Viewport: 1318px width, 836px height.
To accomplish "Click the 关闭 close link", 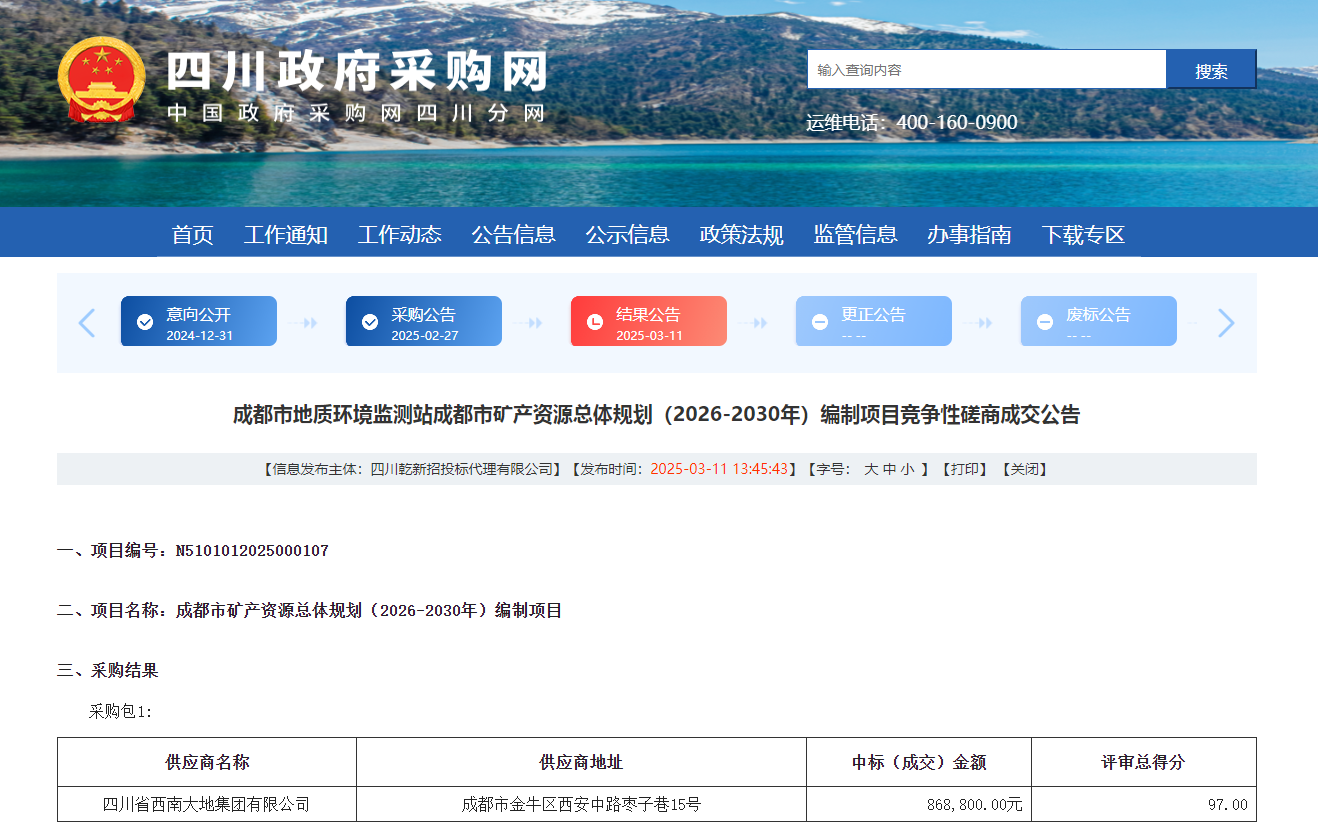I will click(x=1024, y=469).
